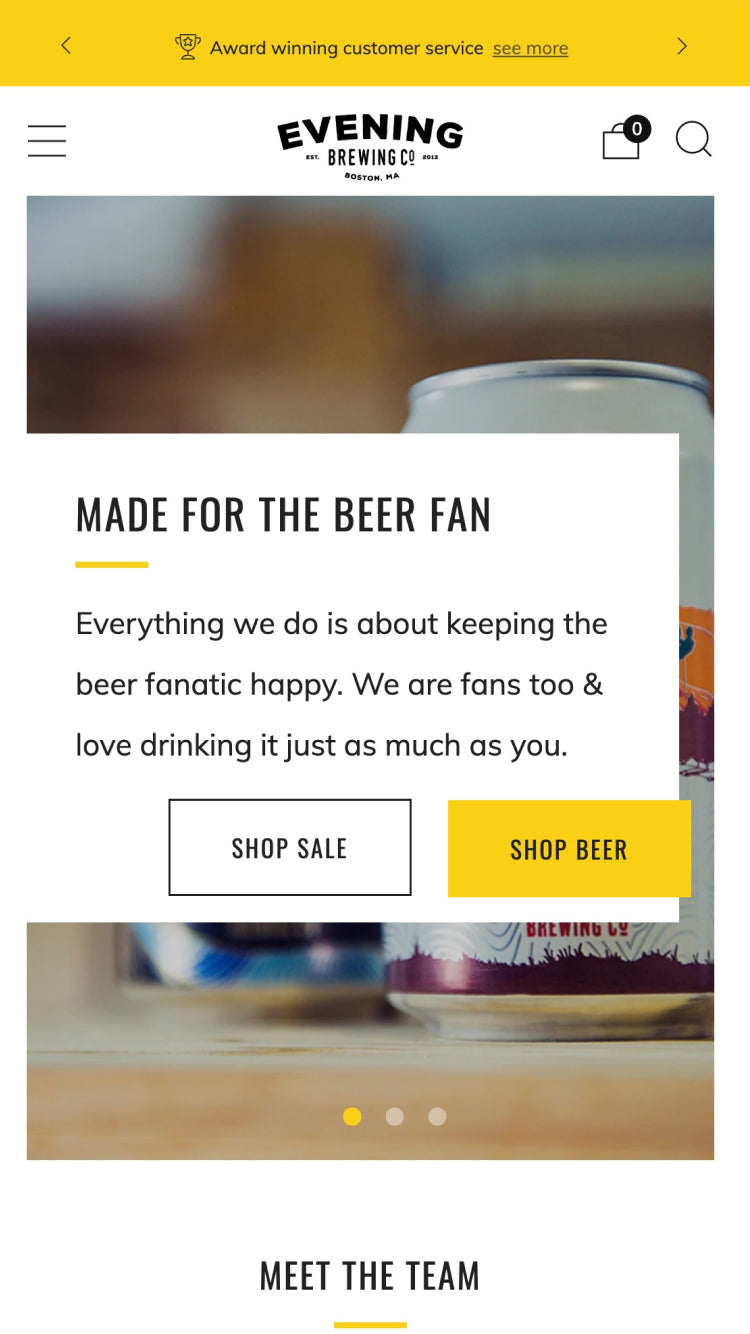
Task: Open the hamburger navigation menu
Action: click(x=47, y=141)
